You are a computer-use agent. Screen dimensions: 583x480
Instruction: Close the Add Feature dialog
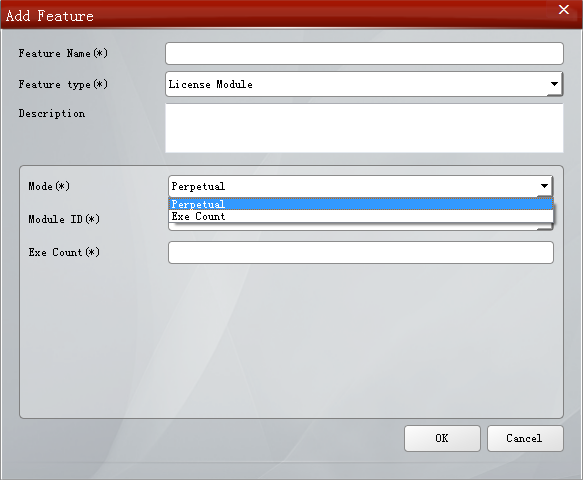(564, 10)
